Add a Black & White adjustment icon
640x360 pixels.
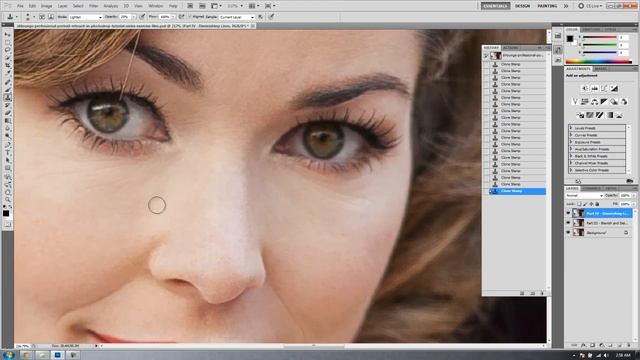coord(604,101)
